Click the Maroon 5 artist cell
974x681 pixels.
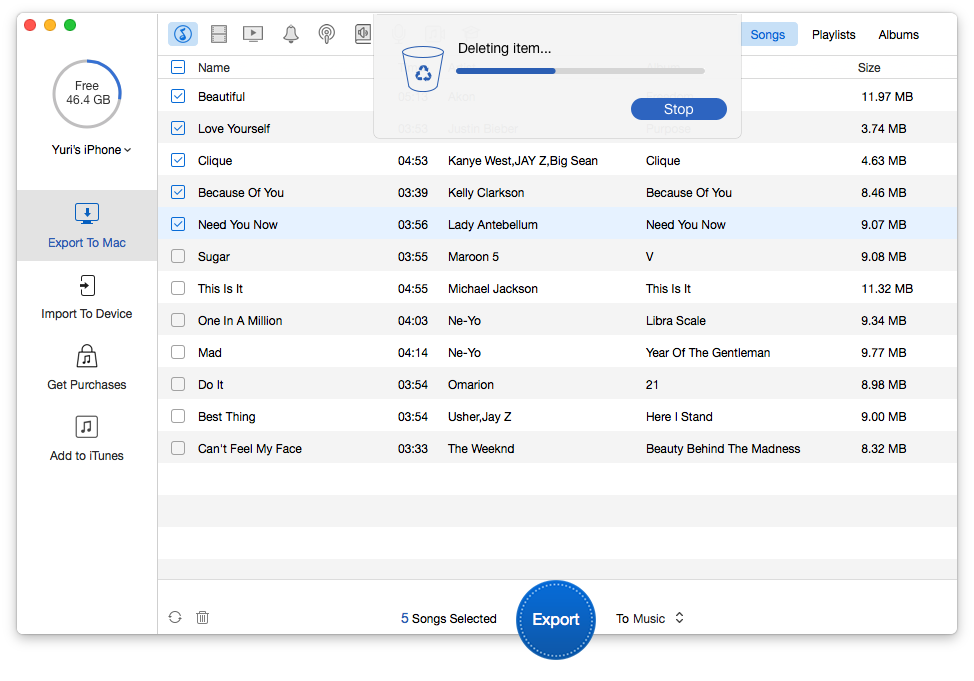click(x=473, y=257)
